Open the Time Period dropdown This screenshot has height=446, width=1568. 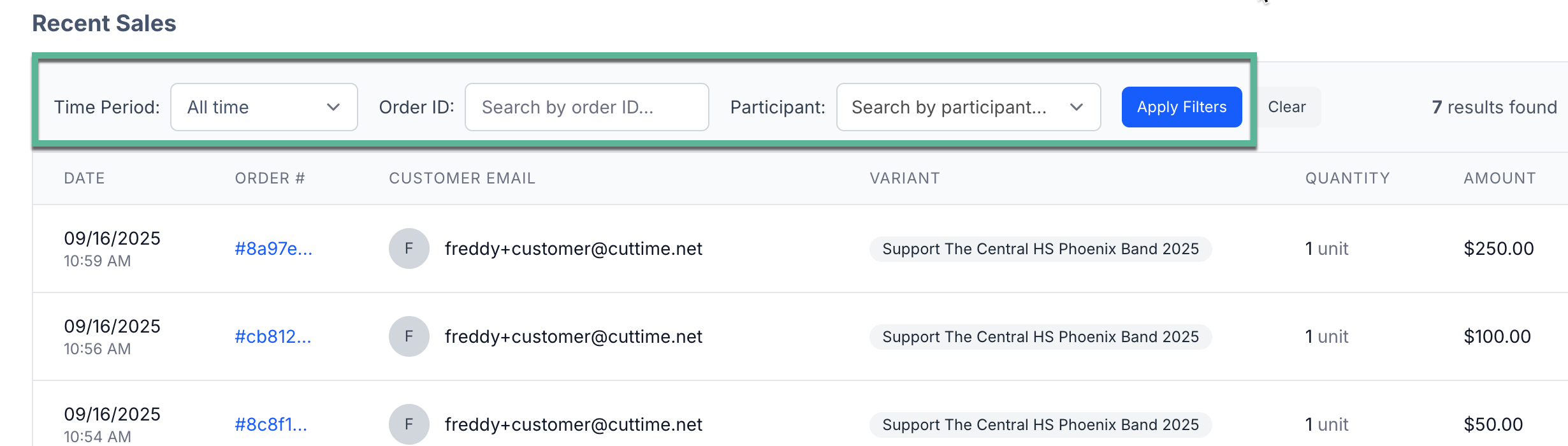263,107
